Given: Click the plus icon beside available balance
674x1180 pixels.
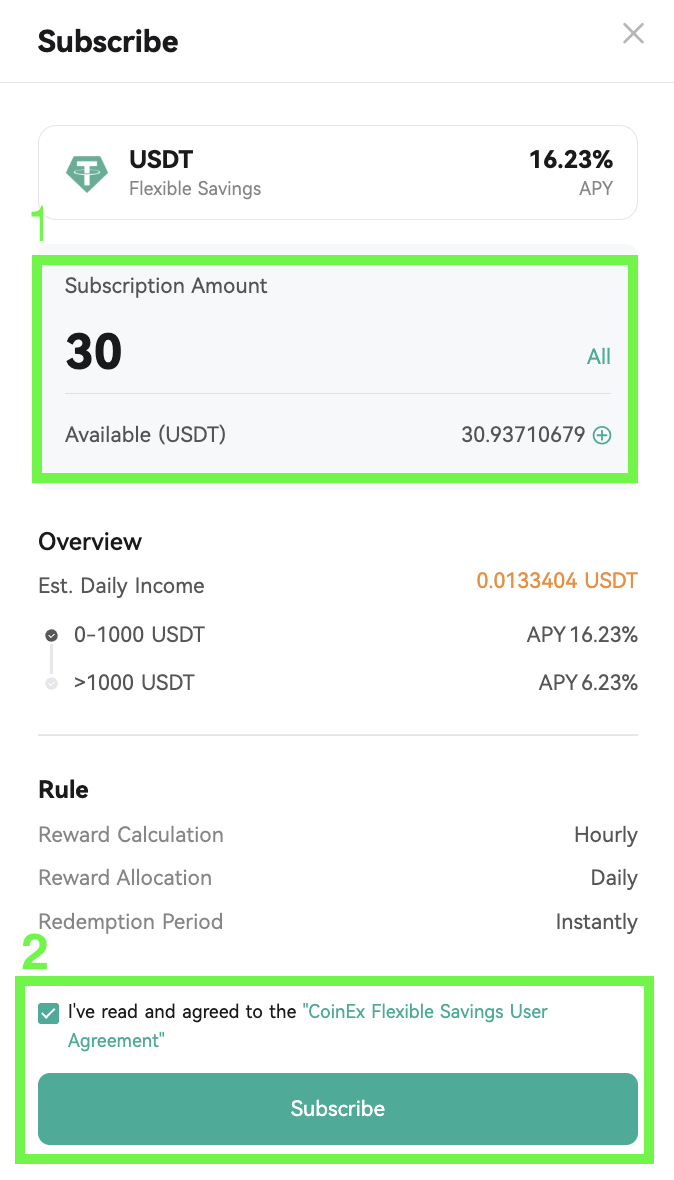Looking at the screenshot, I should 602,435.
